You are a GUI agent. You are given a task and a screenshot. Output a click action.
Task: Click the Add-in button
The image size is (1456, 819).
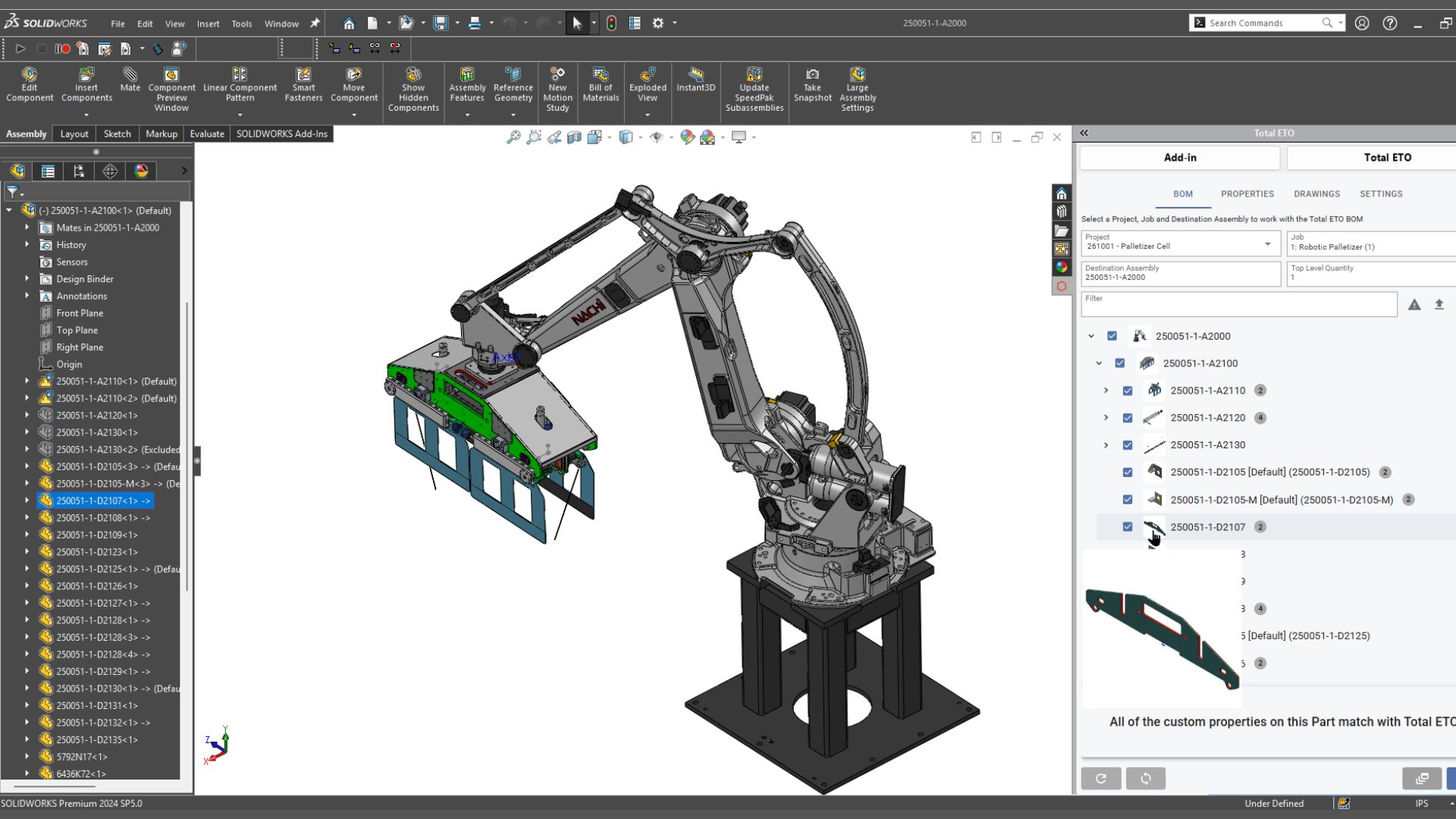[x=1180, y=158]
